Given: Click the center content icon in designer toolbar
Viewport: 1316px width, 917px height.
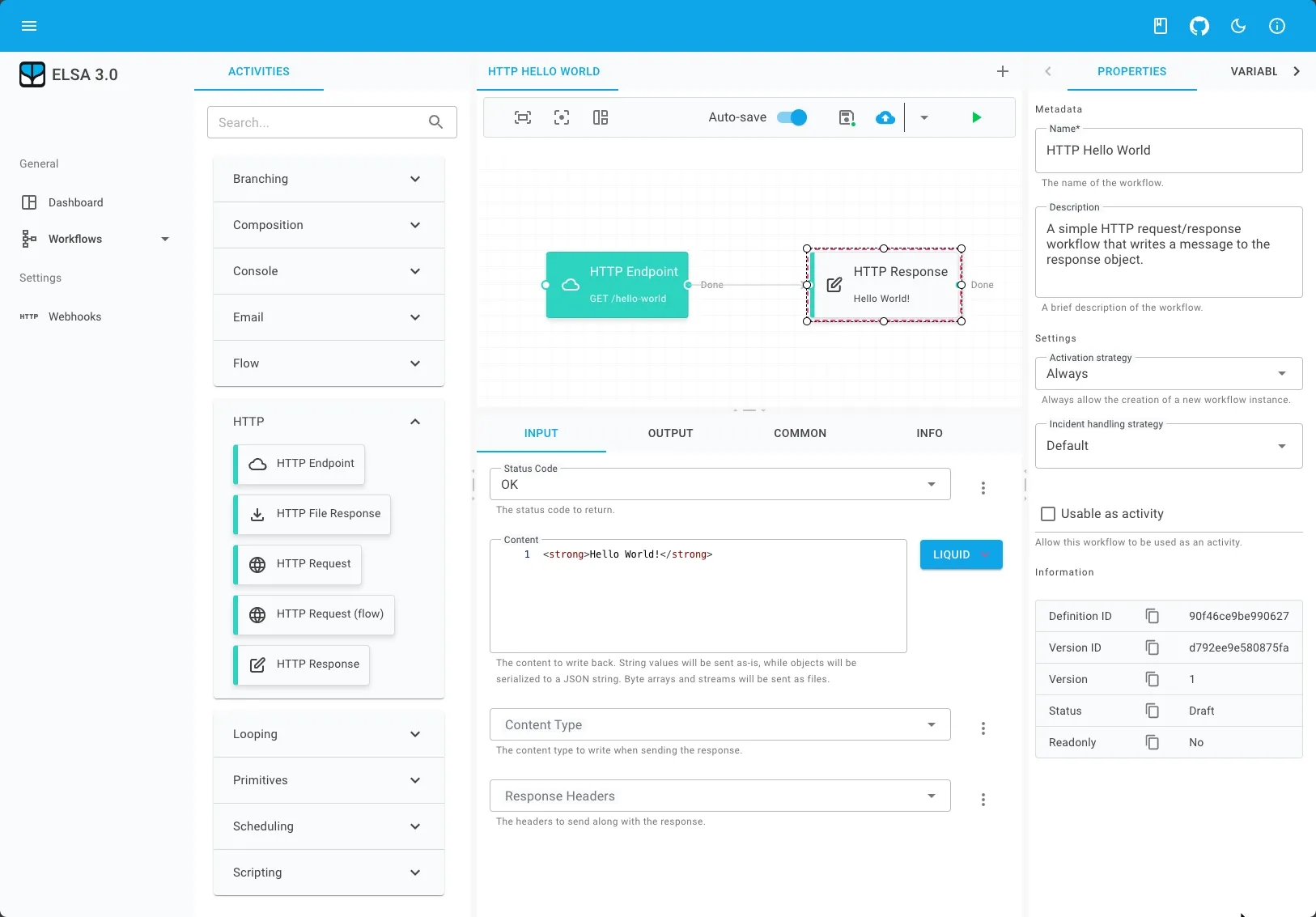Looking at the screenshot, I should [562, 117].
